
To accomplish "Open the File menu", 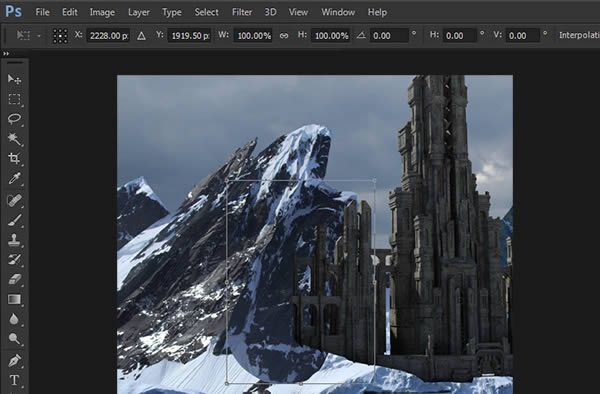I will [42, 12].
